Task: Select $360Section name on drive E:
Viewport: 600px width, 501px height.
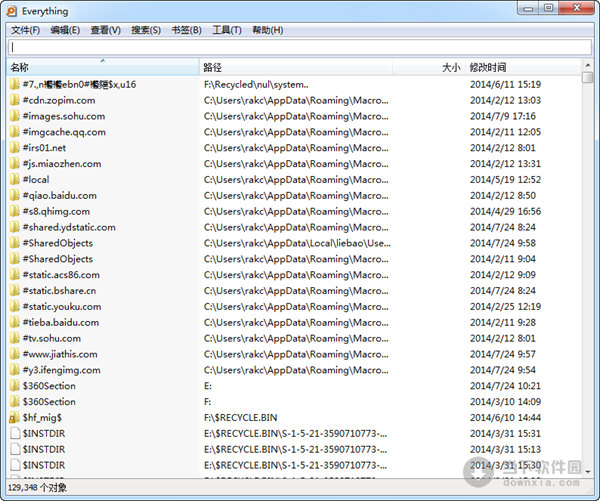Action: coord(49,386)
